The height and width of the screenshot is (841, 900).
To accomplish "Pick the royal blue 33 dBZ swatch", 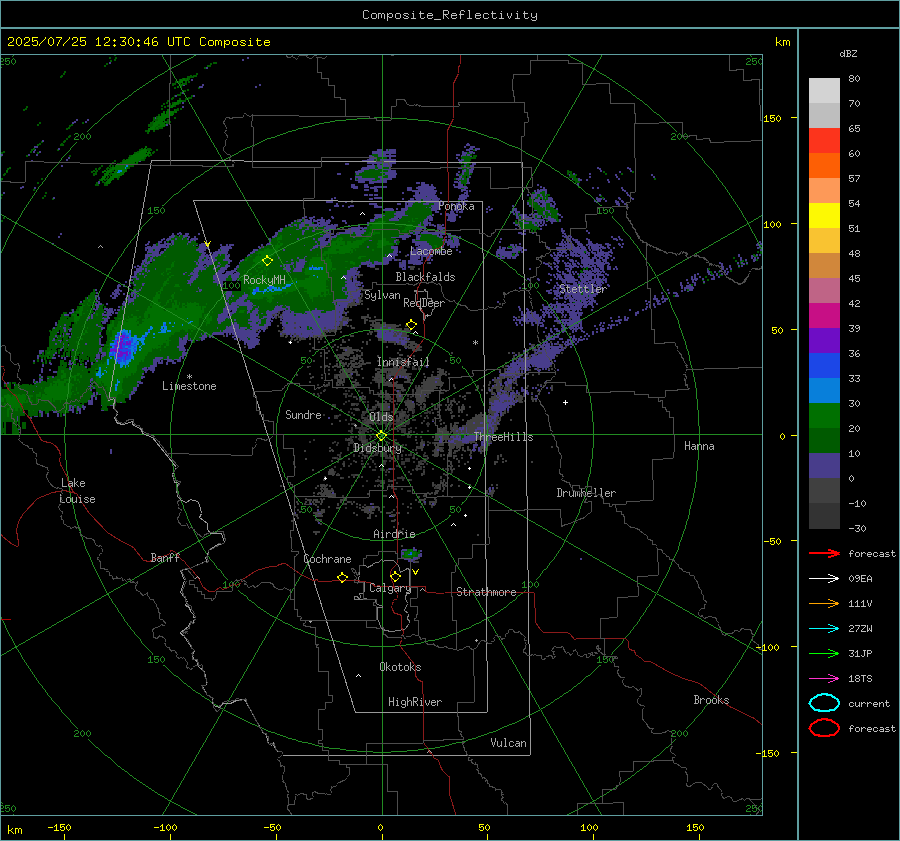I will [x=824, y=366].
